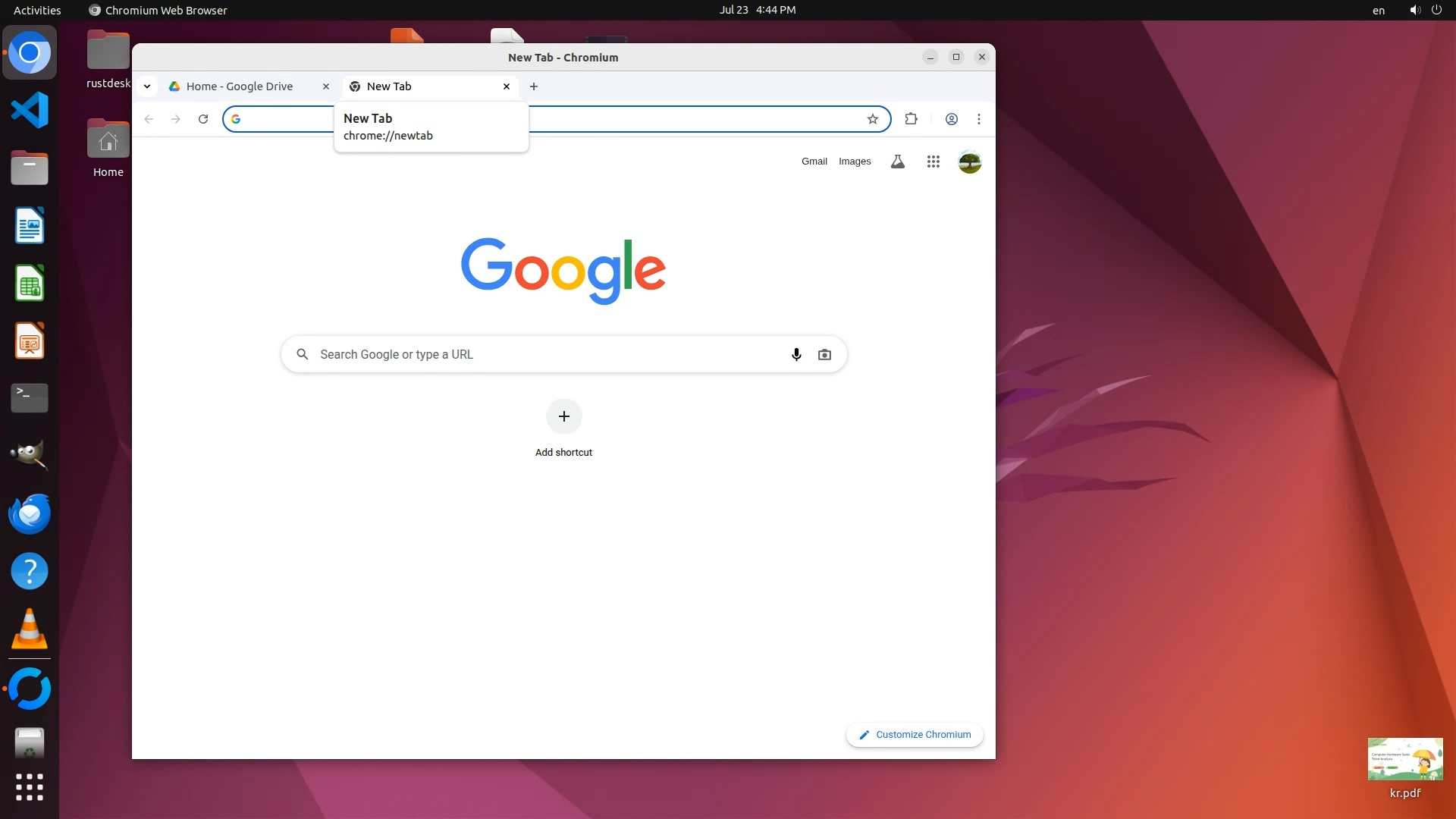
Task: Open a new tab with plus button
Action: [534, 86]
